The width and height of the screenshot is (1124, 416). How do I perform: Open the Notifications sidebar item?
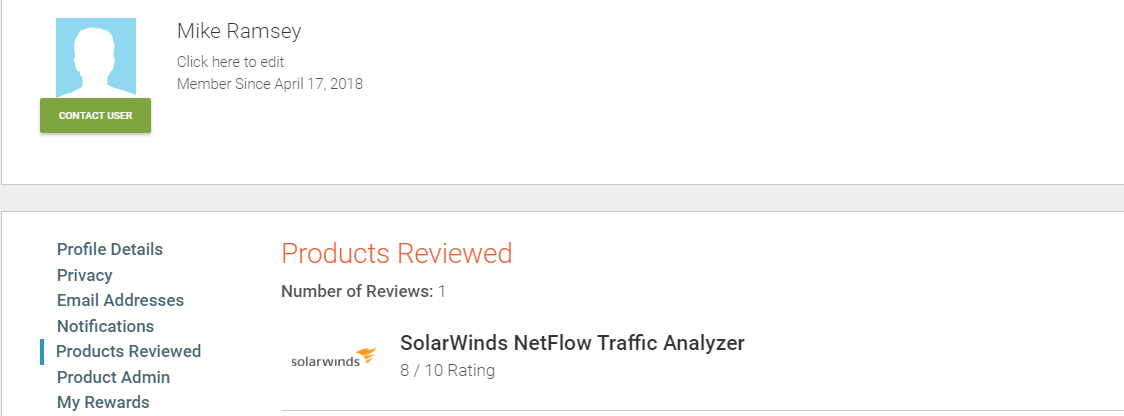(105, 326)
